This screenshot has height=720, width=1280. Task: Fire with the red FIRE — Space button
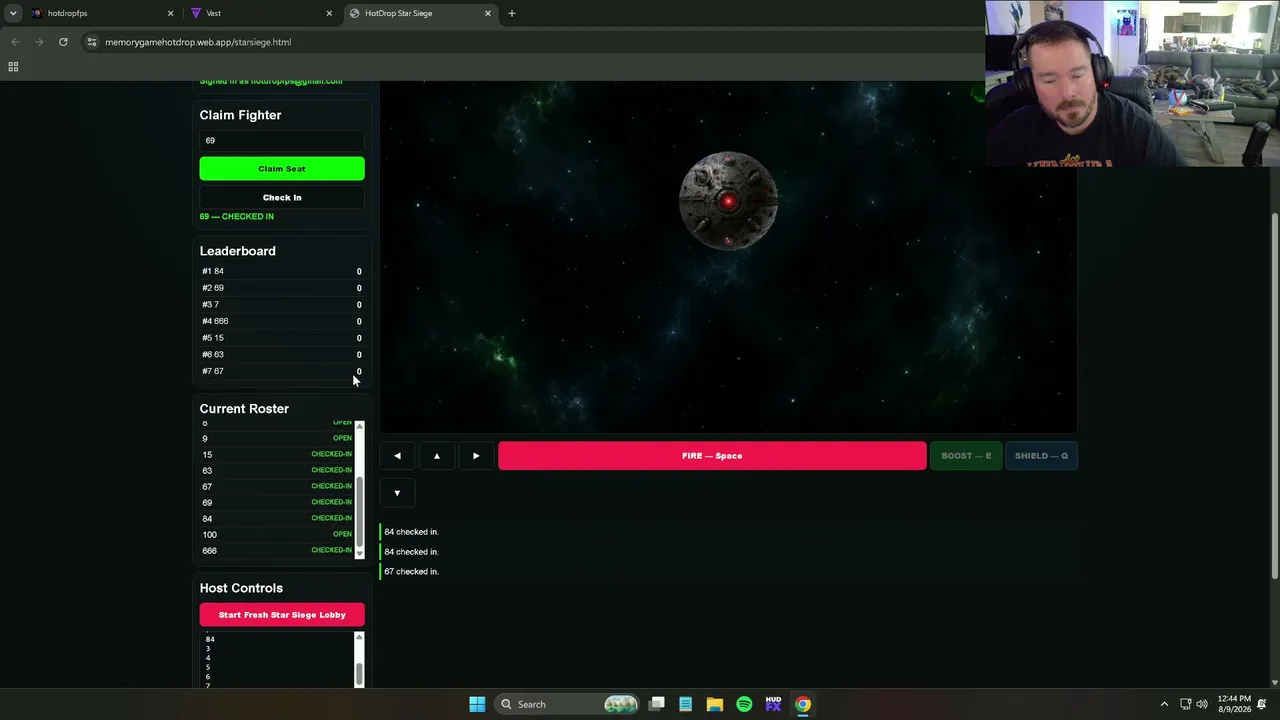712,456
